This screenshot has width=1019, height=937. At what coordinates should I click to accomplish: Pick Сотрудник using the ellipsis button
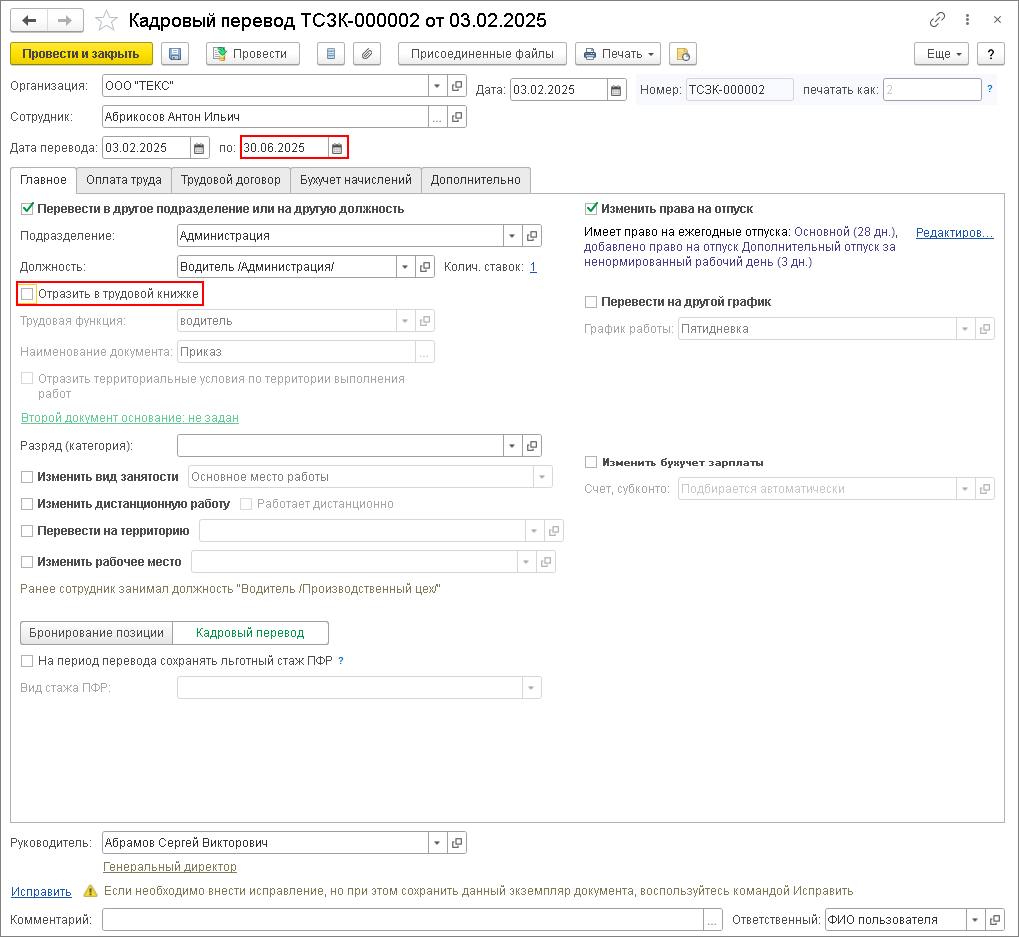437,117
